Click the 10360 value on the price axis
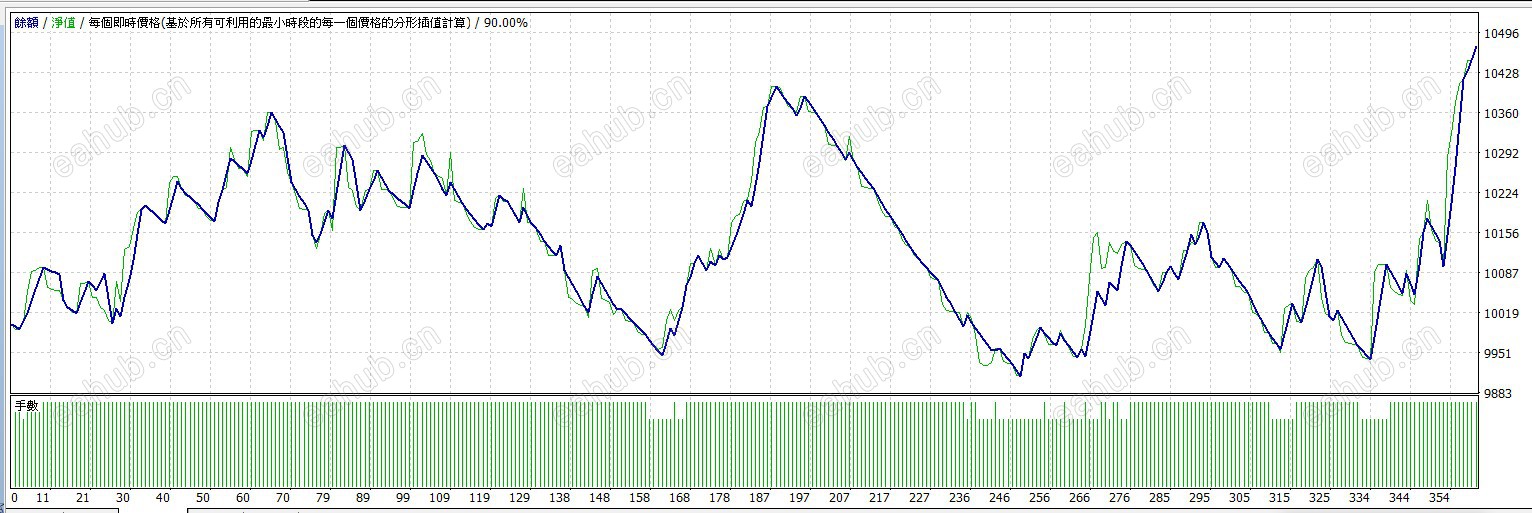The image size is (1532, 513). click(x=1502, y=114)
